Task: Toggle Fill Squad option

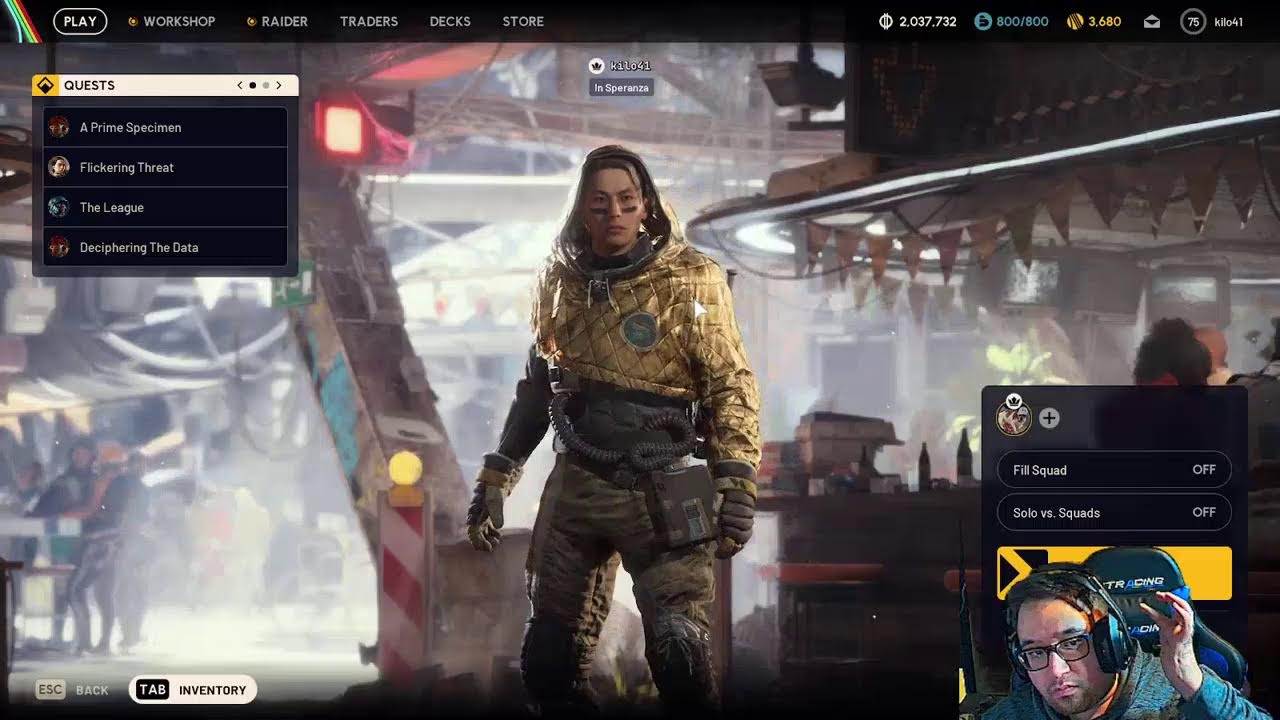Action: (x=1114, y=470)
